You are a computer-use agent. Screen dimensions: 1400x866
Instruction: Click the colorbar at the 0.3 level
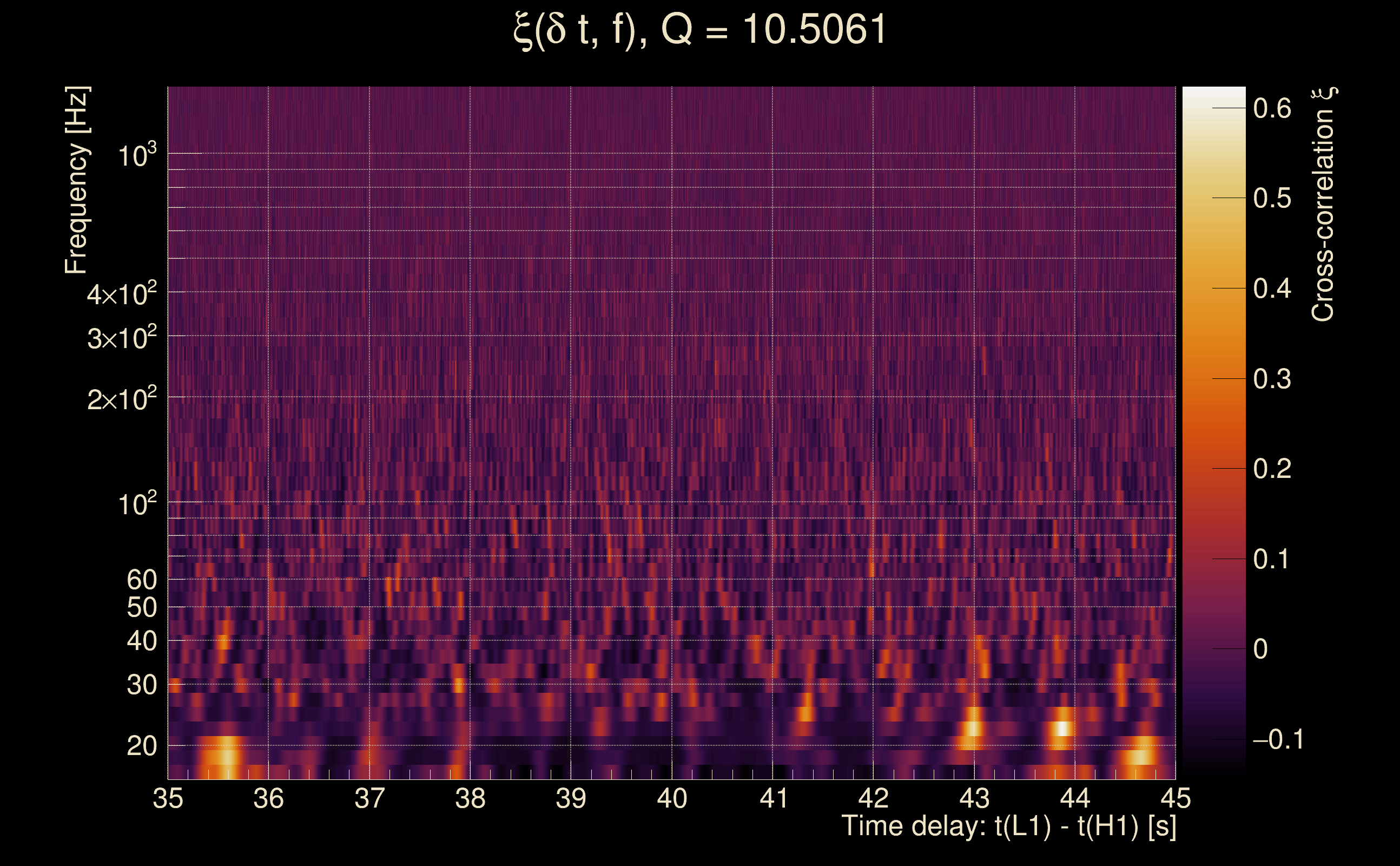tap(1213, 378)
